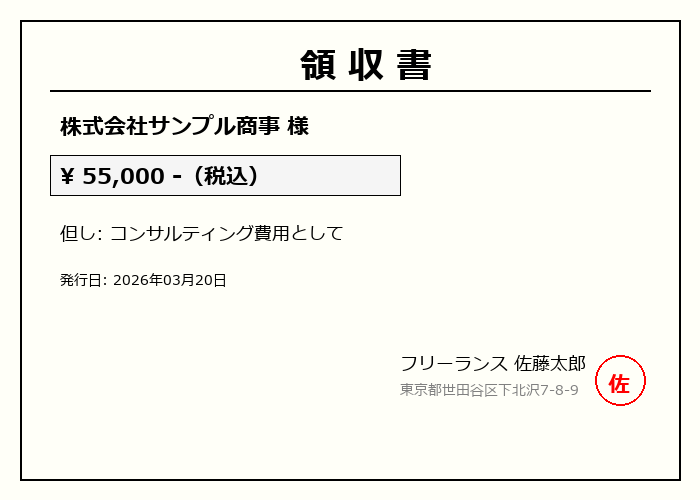This screenshot has width=700, height=500.
Task: Click the 領収書 receipt title
Action: [x=366, y=64]
